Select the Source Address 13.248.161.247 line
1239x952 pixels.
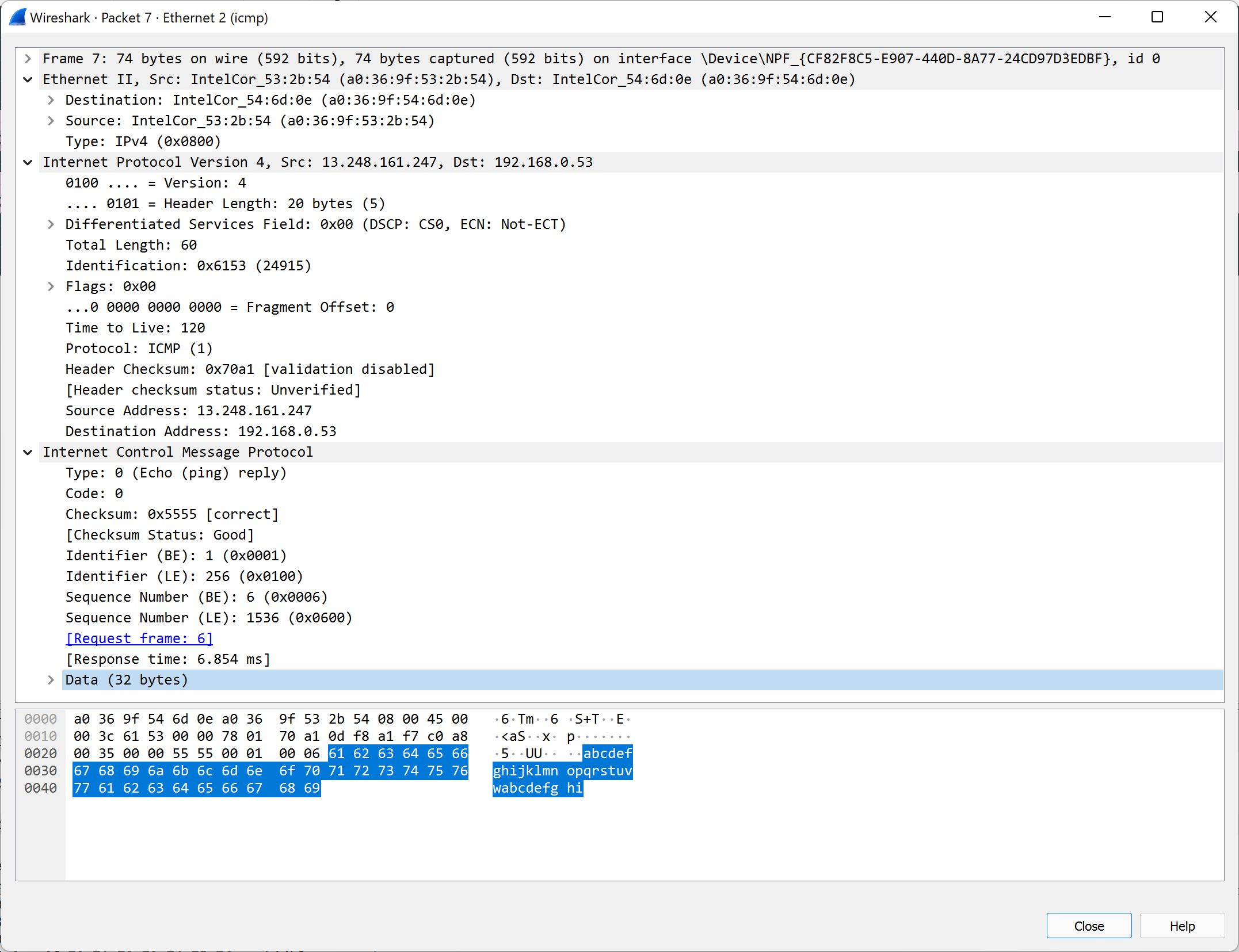189,410
